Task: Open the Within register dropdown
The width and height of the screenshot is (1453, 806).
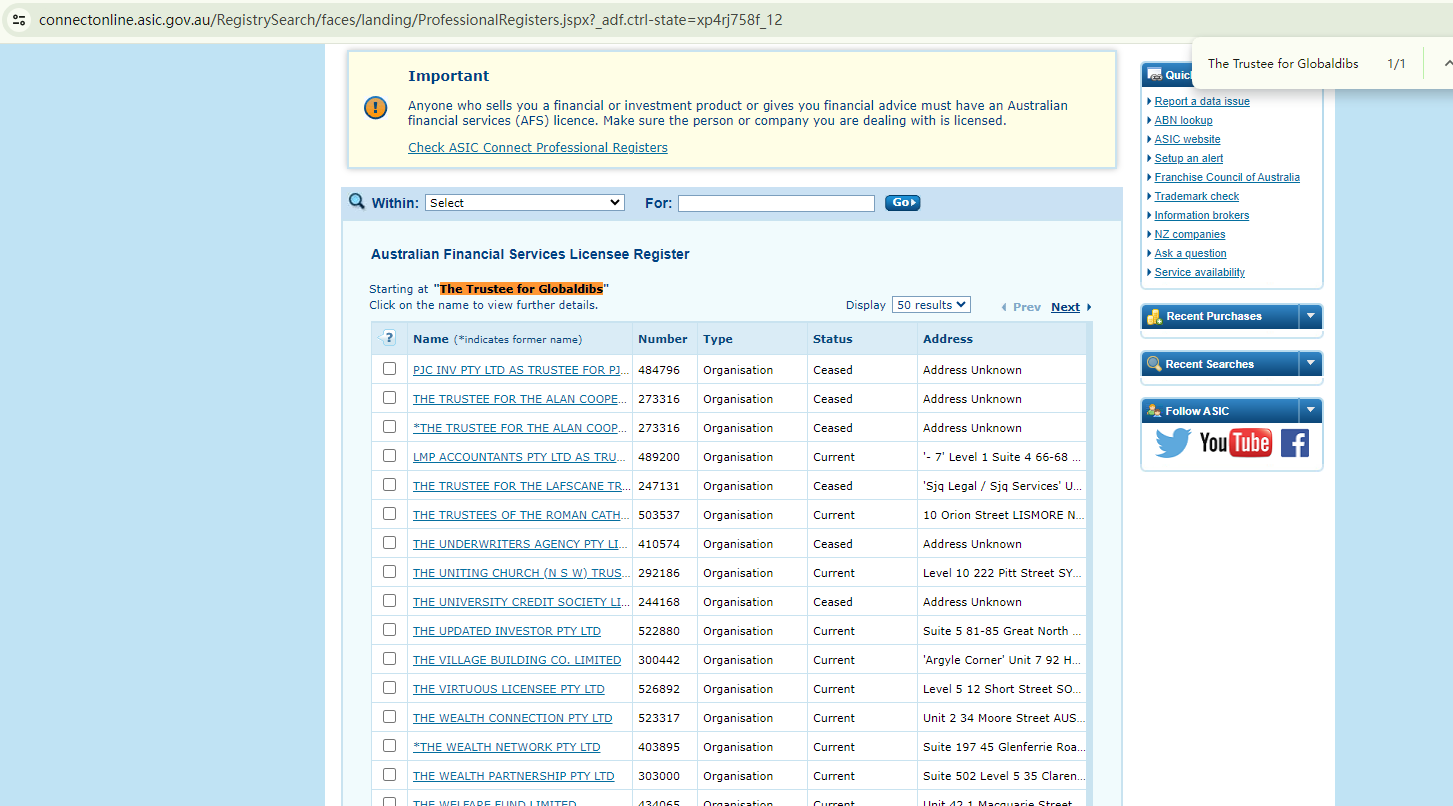Action: [x=525, y=203]
